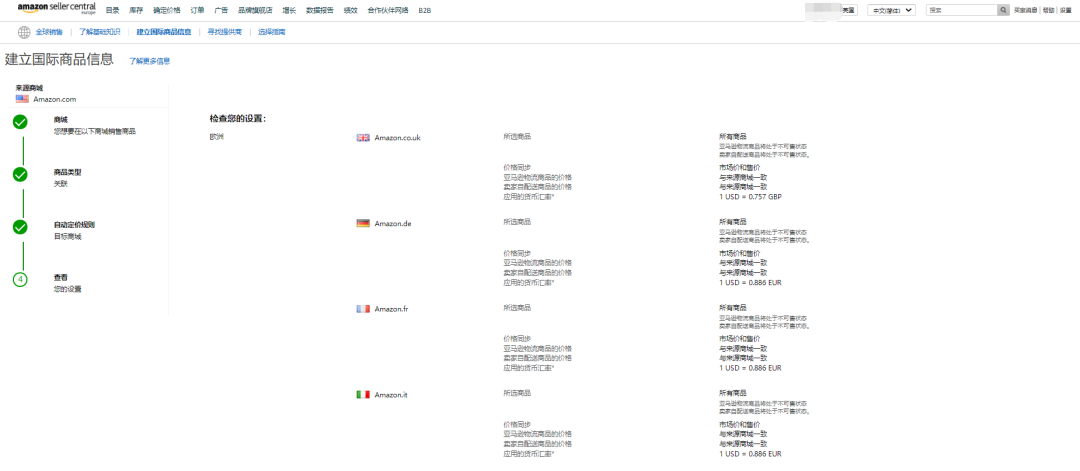Select the 建立国际商品信息 sub-navigation link
This screenshot has width=1080, height=471.
[x=164, y=32]
